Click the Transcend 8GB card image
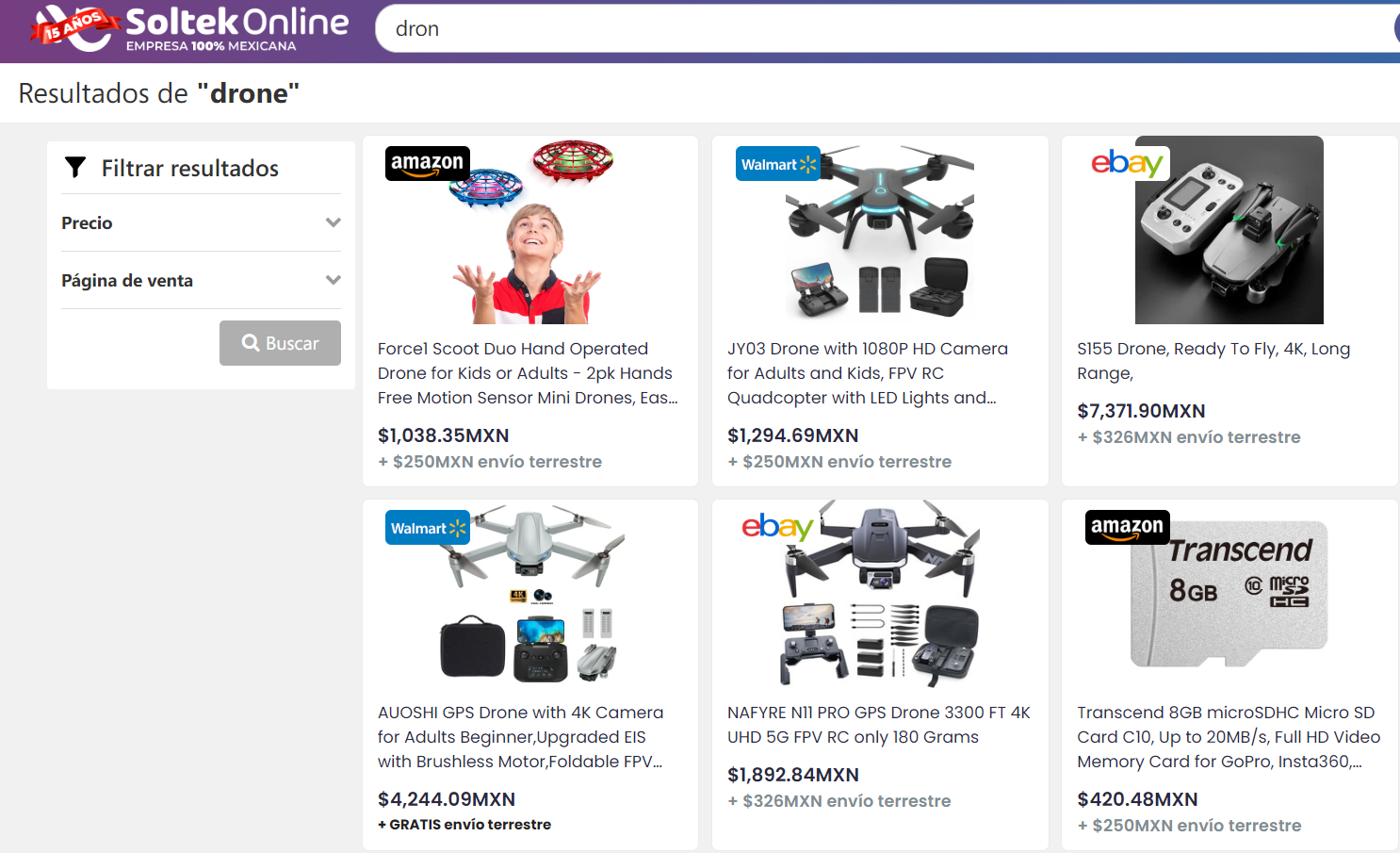Viewport: 1400px width, 853px height. tap(1229, 594)
